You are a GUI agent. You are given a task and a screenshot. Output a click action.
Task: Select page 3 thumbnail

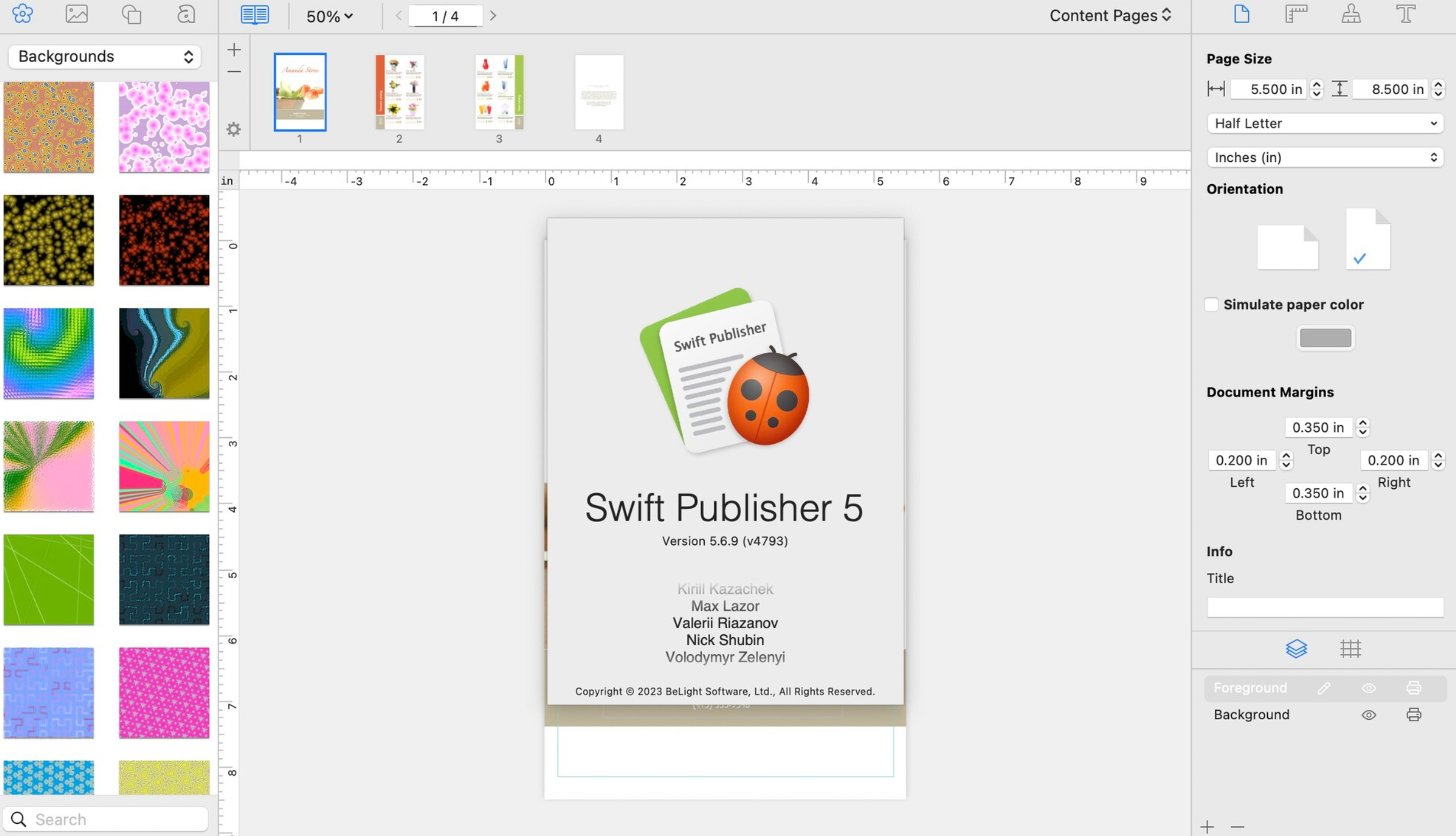point(499,92)
